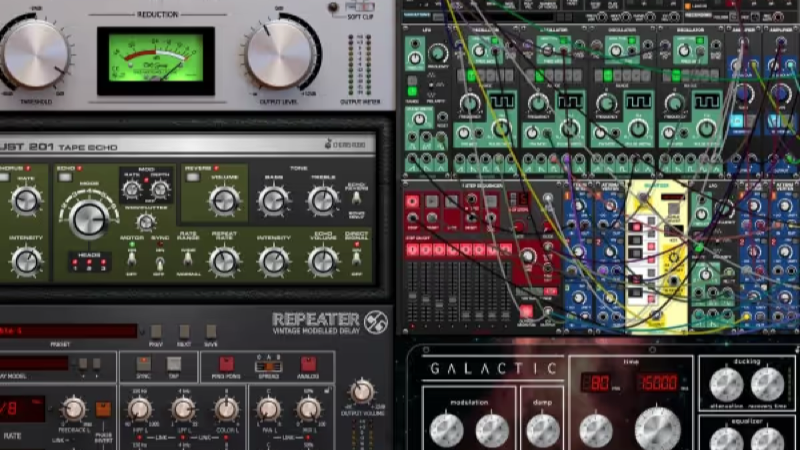Click Heads LED number 3

click(103, 264)
